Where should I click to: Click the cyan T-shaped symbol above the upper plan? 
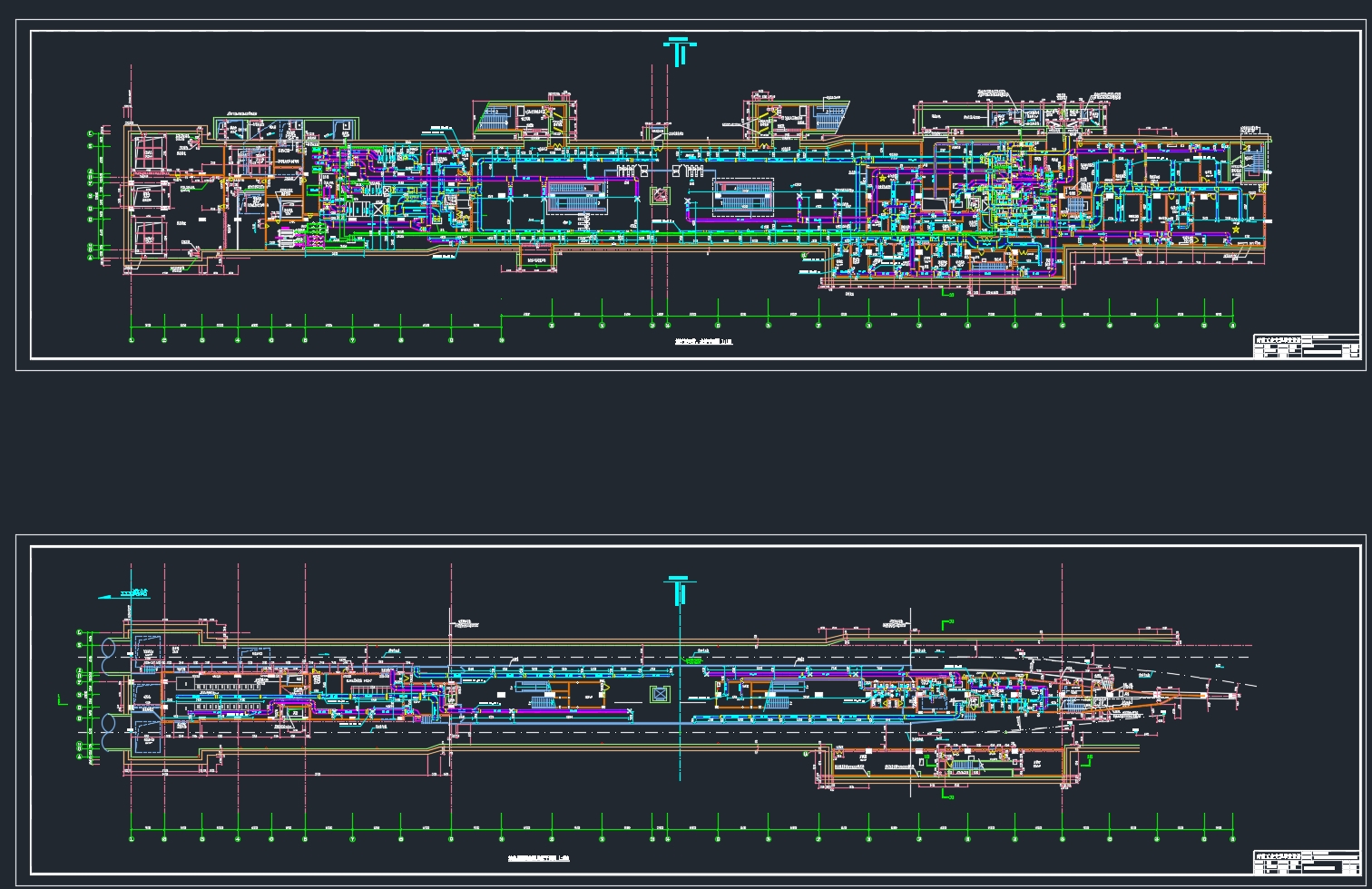click(680, 51)
